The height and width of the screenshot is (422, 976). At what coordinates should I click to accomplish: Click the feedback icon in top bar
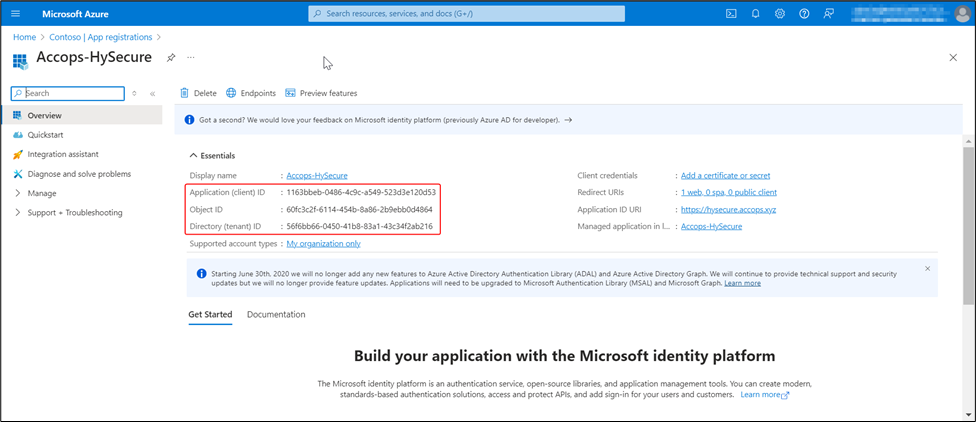[827, 14]
